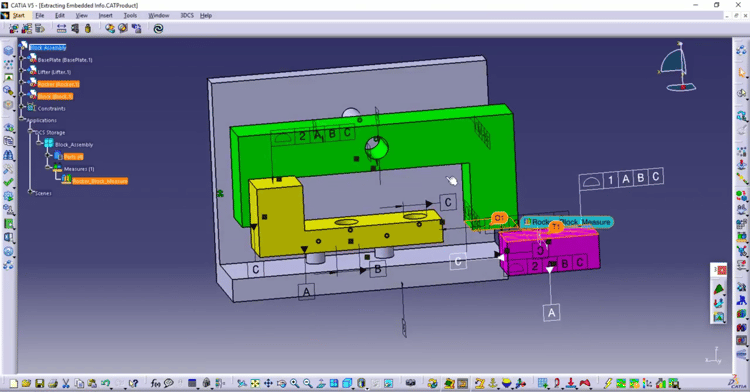Click the Print icon
The height and width of the screenshot is (392, 750).
[x=53, y=383]
